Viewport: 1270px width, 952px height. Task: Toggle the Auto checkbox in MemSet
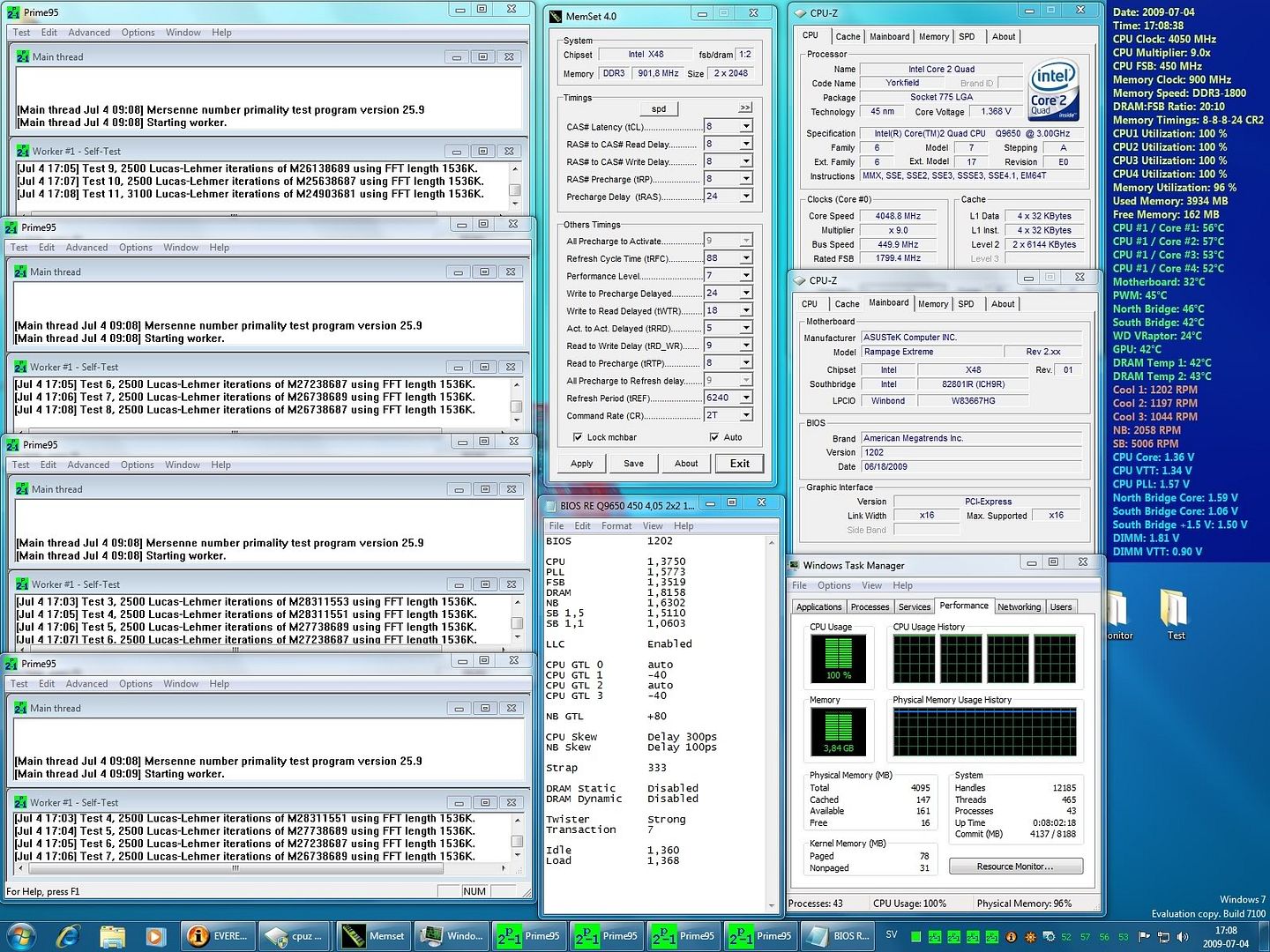pos(714,437)
